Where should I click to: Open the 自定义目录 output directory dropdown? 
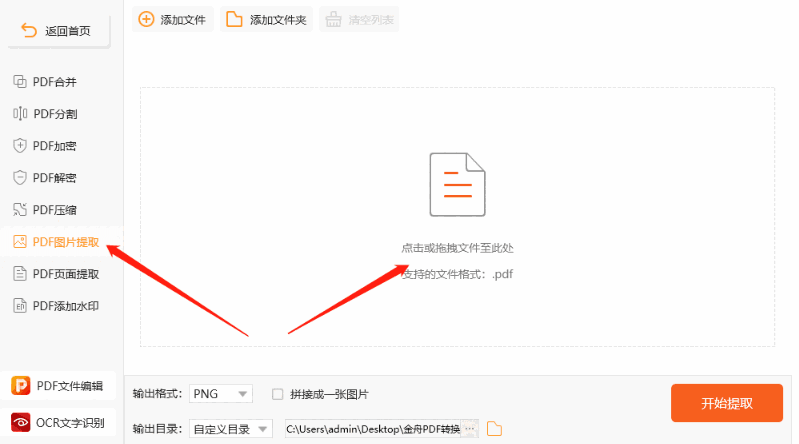pyautogui.click(x=231, y=429)
